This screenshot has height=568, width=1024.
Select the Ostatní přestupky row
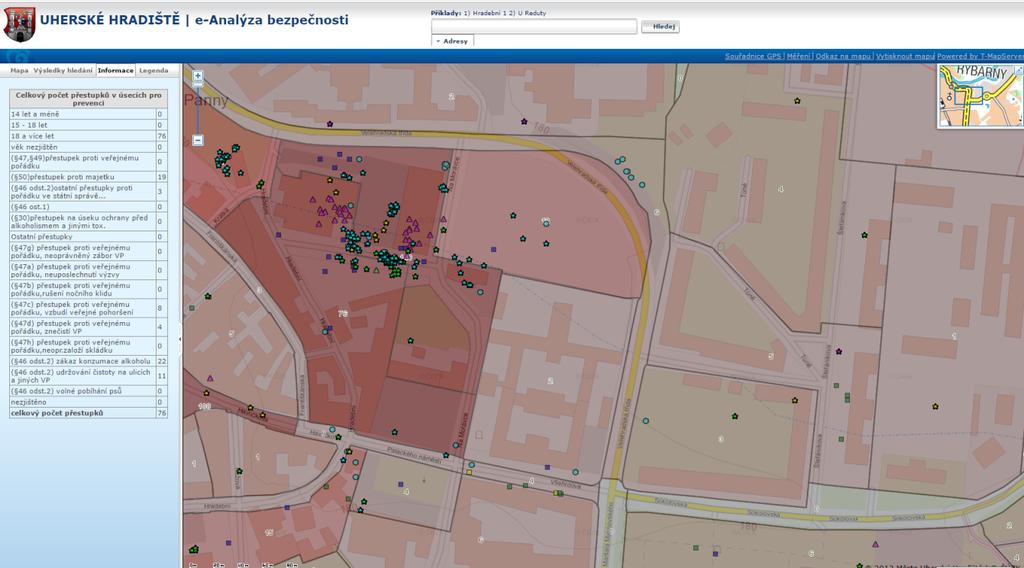(x=88, y=237)
